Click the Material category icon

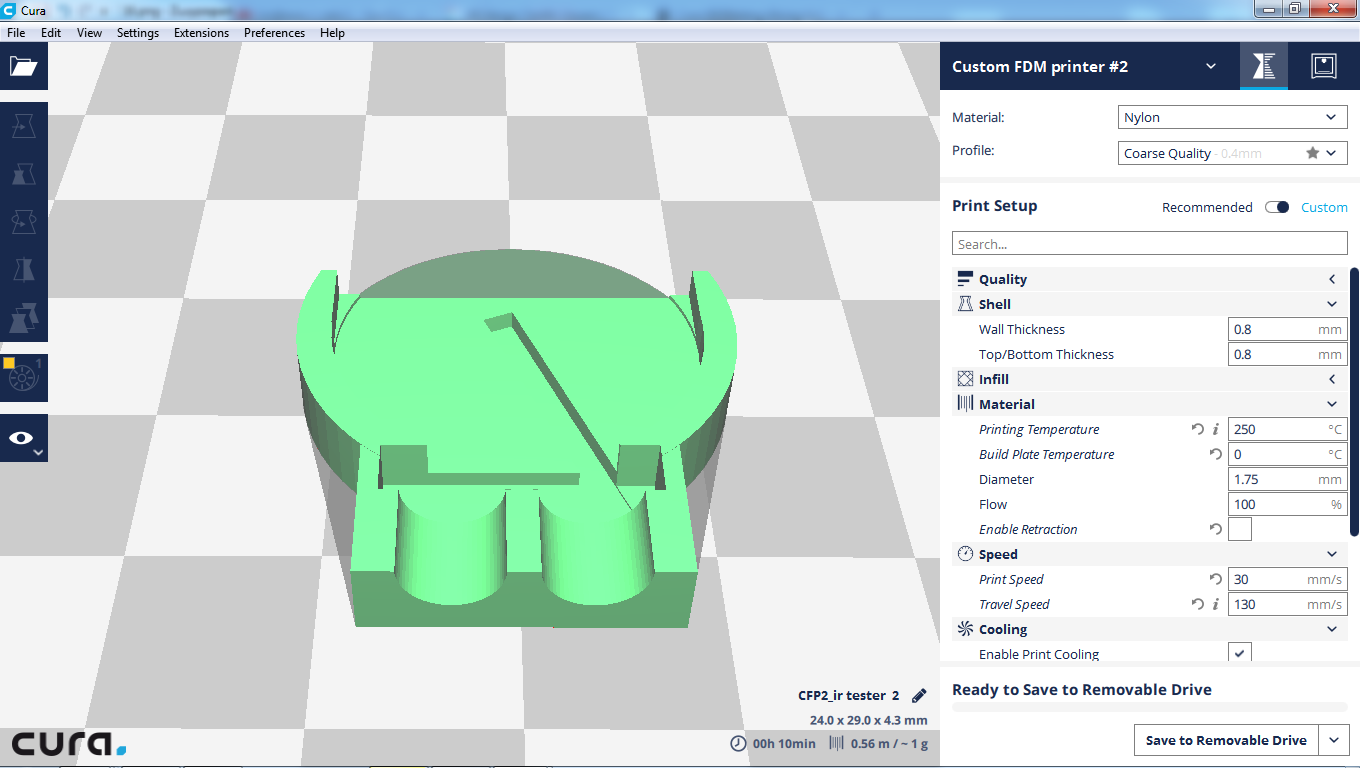pos(965,404)
